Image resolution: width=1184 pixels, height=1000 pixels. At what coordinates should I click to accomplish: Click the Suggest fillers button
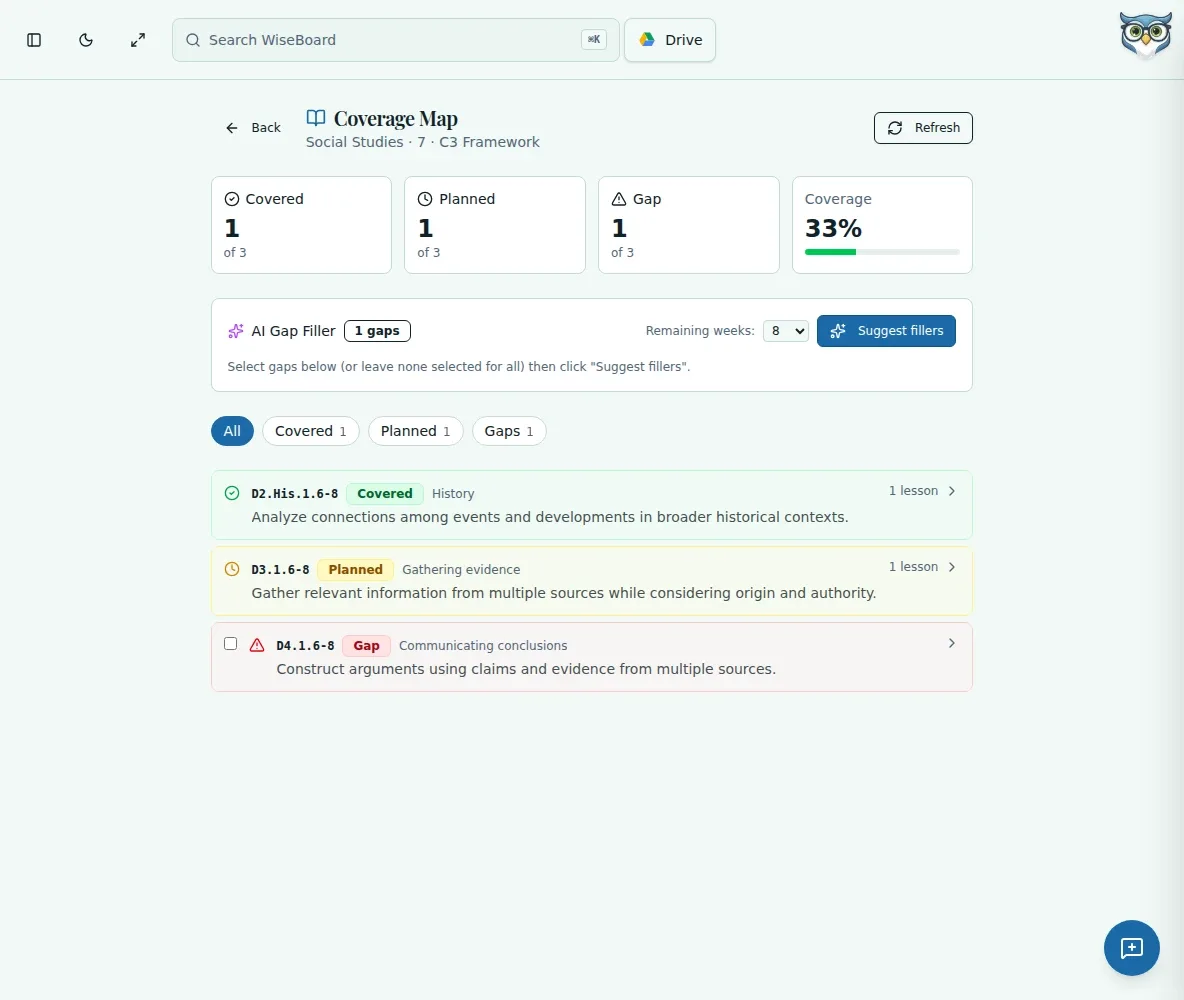886,331
